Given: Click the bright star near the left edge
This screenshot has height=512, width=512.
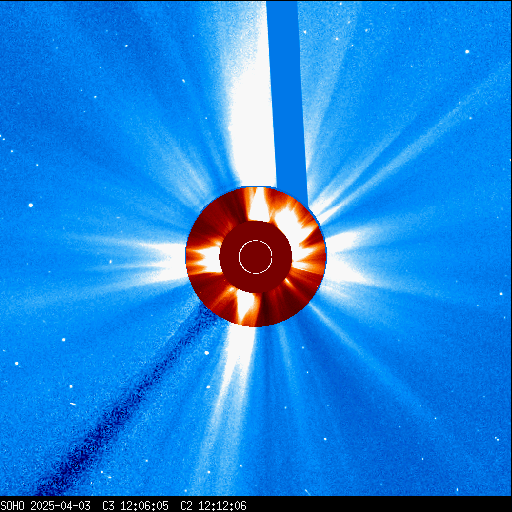Looking at the screenshot, I should (x=31, y=205).
